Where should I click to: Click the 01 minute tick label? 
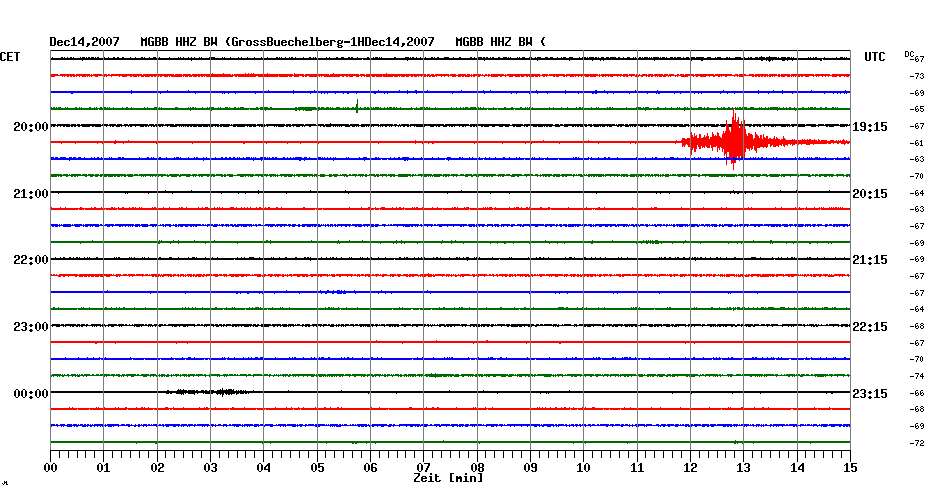[x=104, y=468]
